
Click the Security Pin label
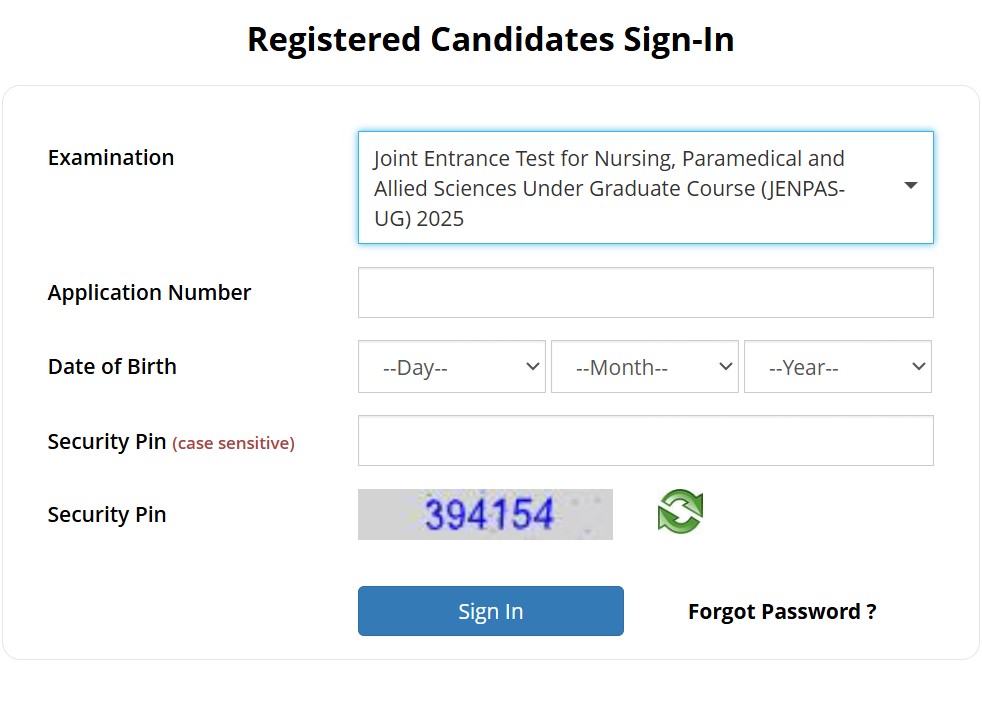[x=107, y=514]
